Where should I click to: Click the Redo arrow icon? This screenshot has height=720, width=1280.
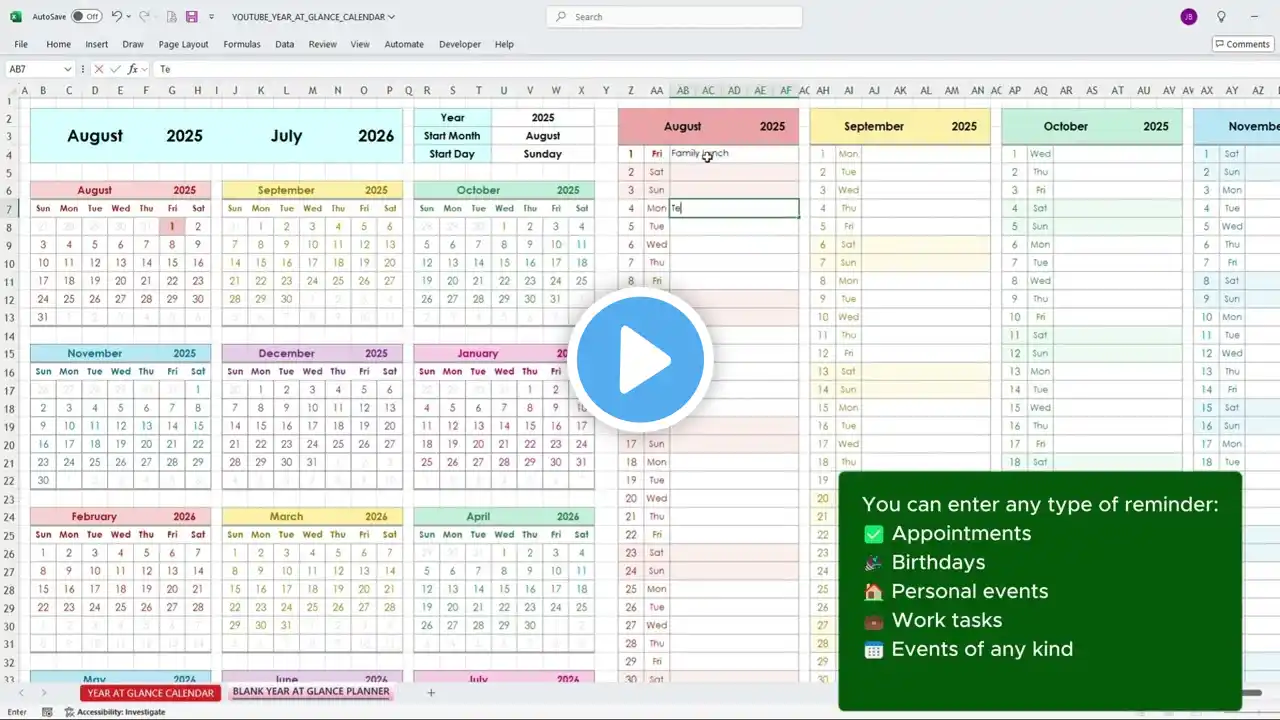click(x=144, y=17)
